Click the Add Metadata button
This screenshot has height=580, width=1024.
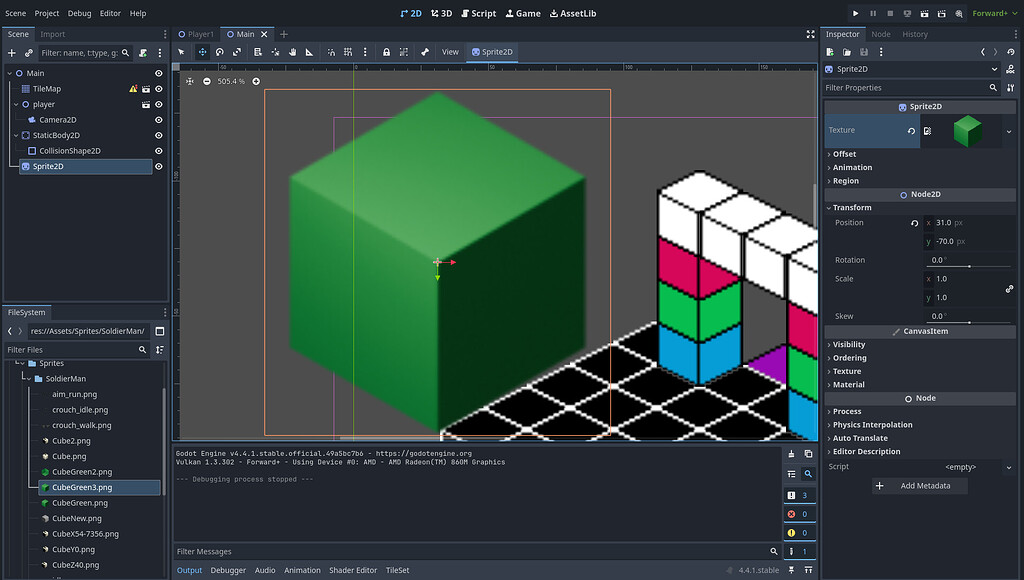(x=919, y=485)
